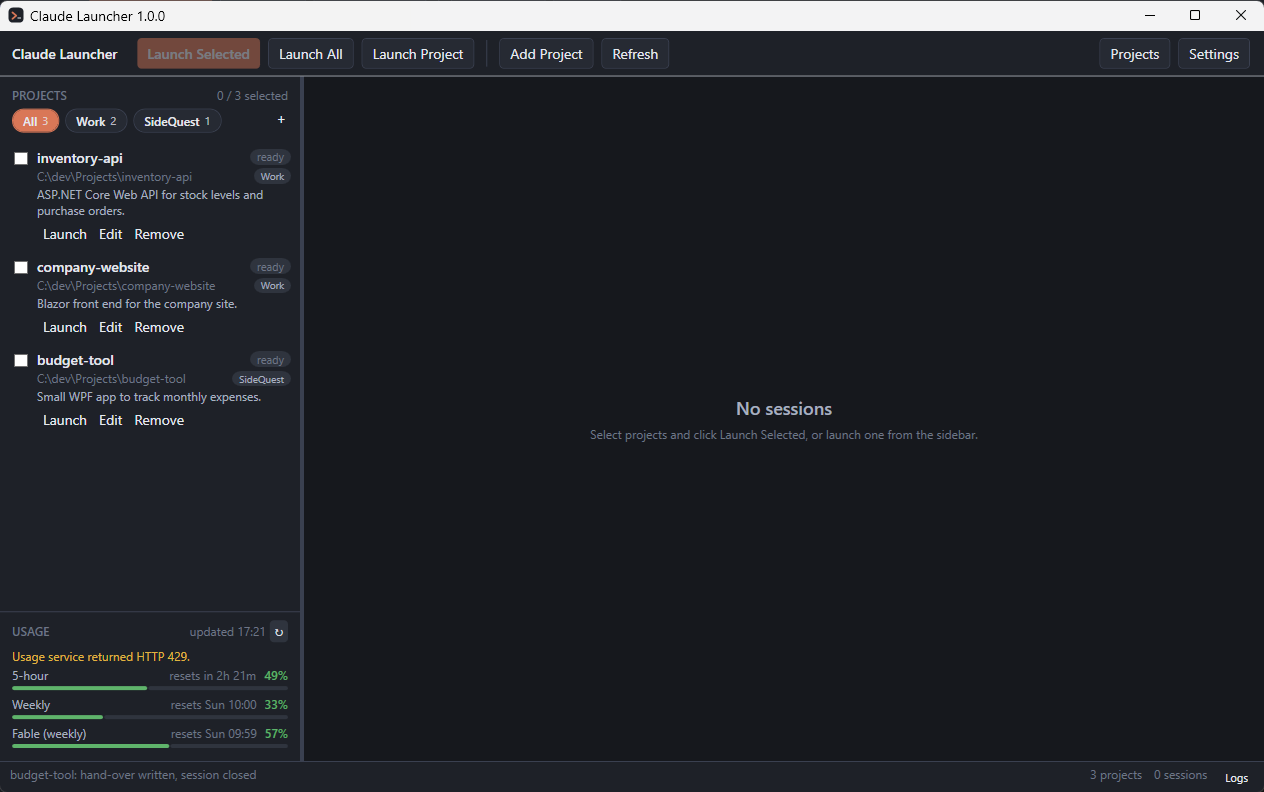Edit the inventory-api project
Screen dimensions: 1264x792
pos(111,234)
